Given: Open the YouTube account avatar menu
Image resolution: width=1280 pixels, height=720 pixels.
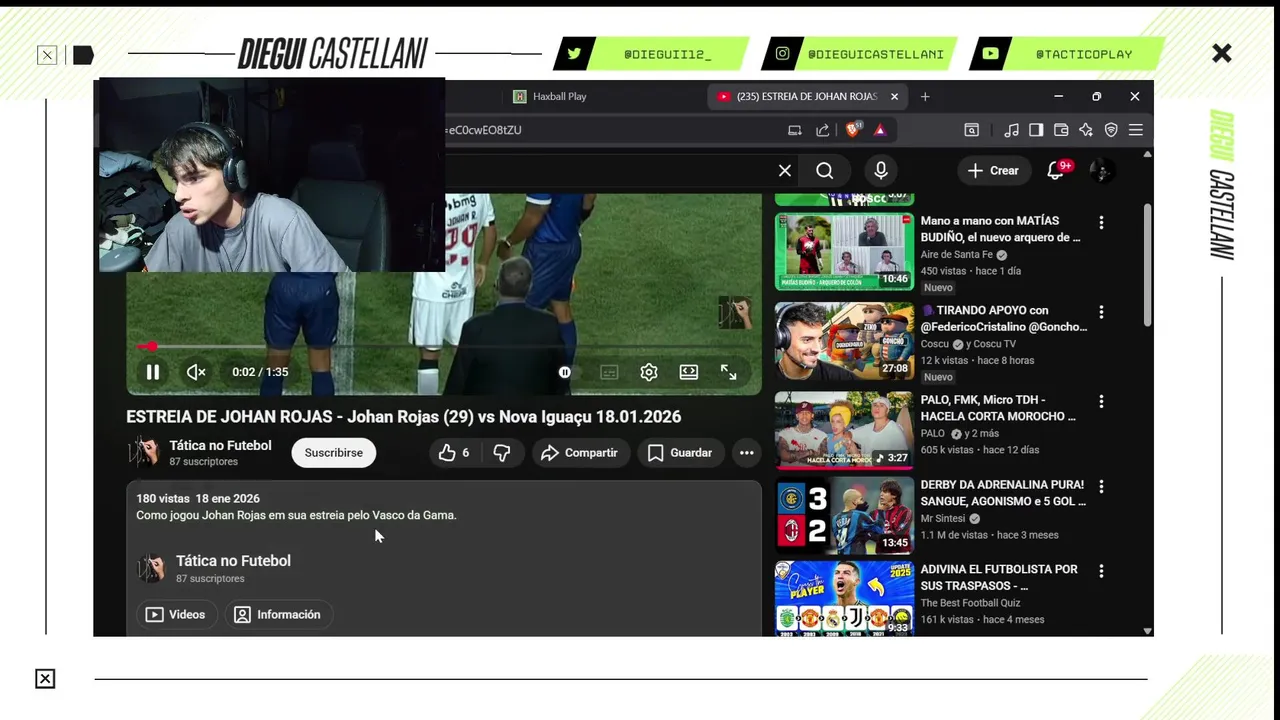Looking at the screenshot, I should coord(1102,171).
